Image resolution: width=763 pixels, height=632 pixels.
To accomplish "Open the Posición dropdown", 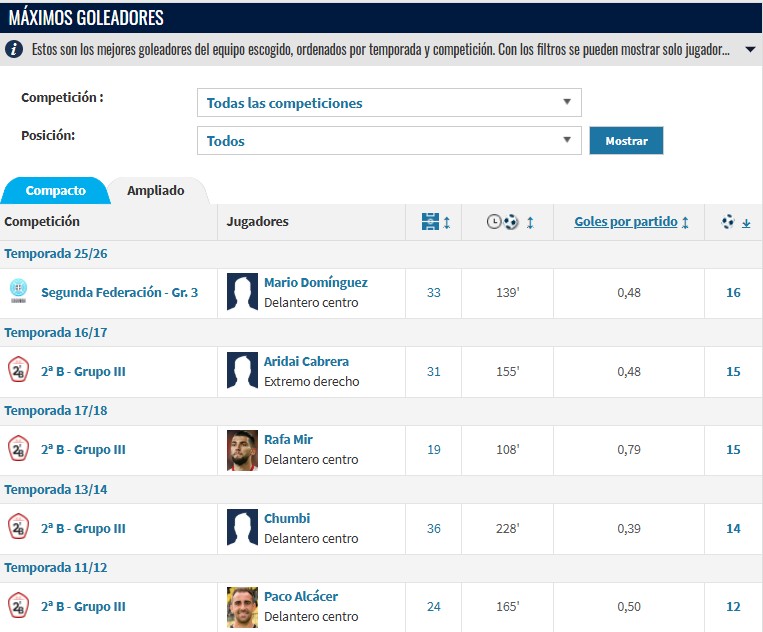I will point(389,141).
